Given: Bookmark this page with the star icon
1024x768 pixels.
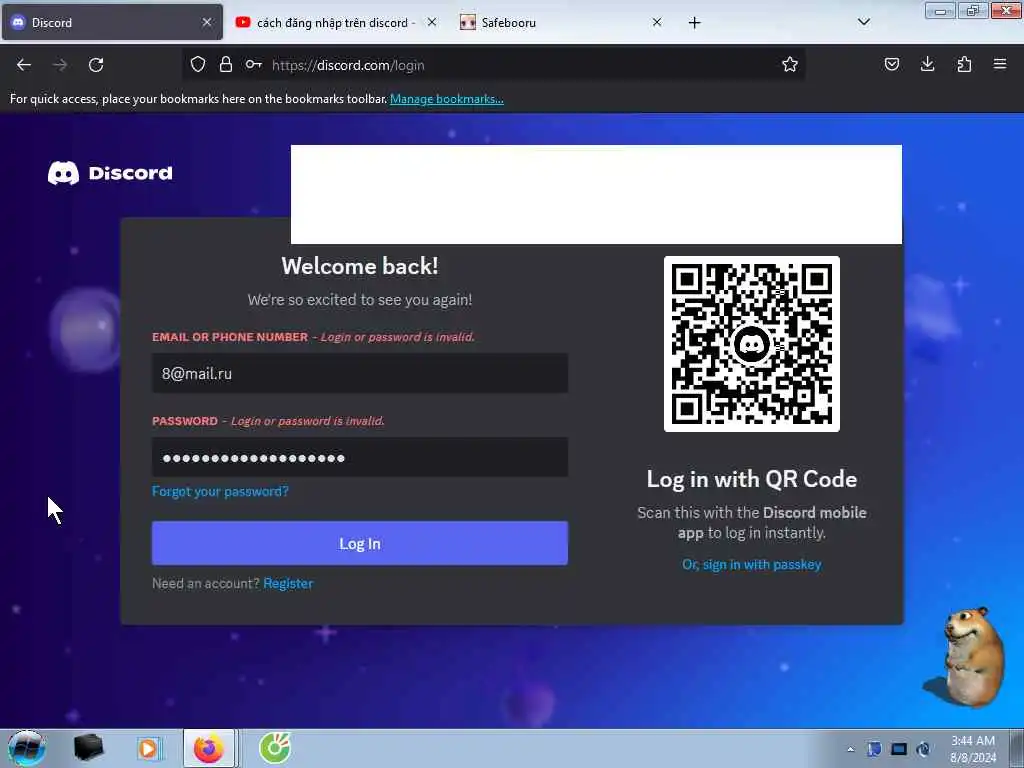Looking at the screenshot, I should (x=790, y=65).
